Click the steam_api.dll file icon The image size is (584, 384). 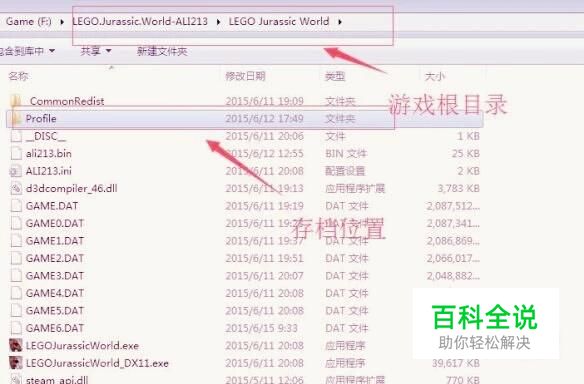pos(16,380)
